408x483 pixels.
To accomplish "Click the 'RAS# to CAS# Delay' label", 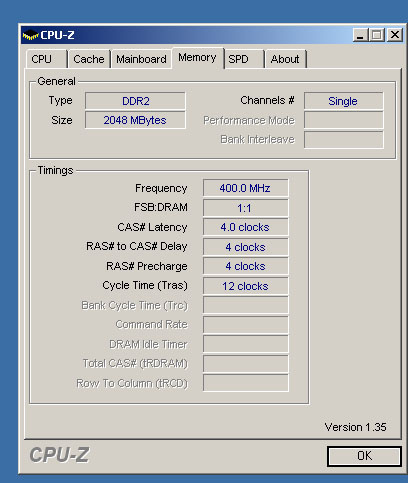I will 137,246.
